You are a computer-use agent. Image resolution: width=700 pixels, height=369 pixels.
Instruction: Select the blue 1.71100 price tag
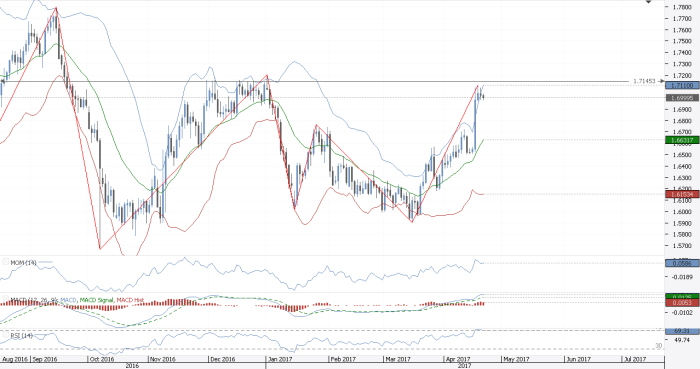pyautogui.click(x=682, y=85)
